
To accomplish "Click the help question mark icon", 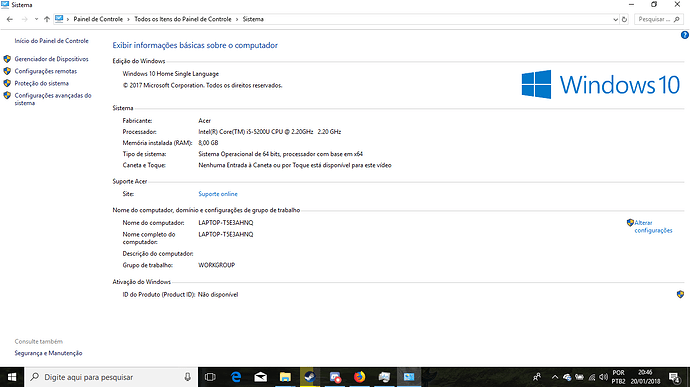I will click(684, 35).
